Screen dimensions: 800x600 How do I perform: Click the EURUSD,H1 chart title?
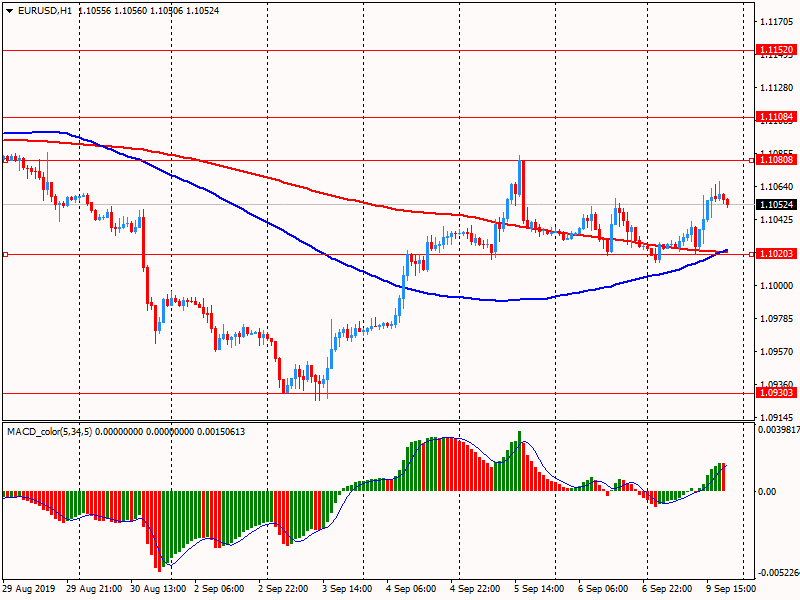tap(45, 11)
